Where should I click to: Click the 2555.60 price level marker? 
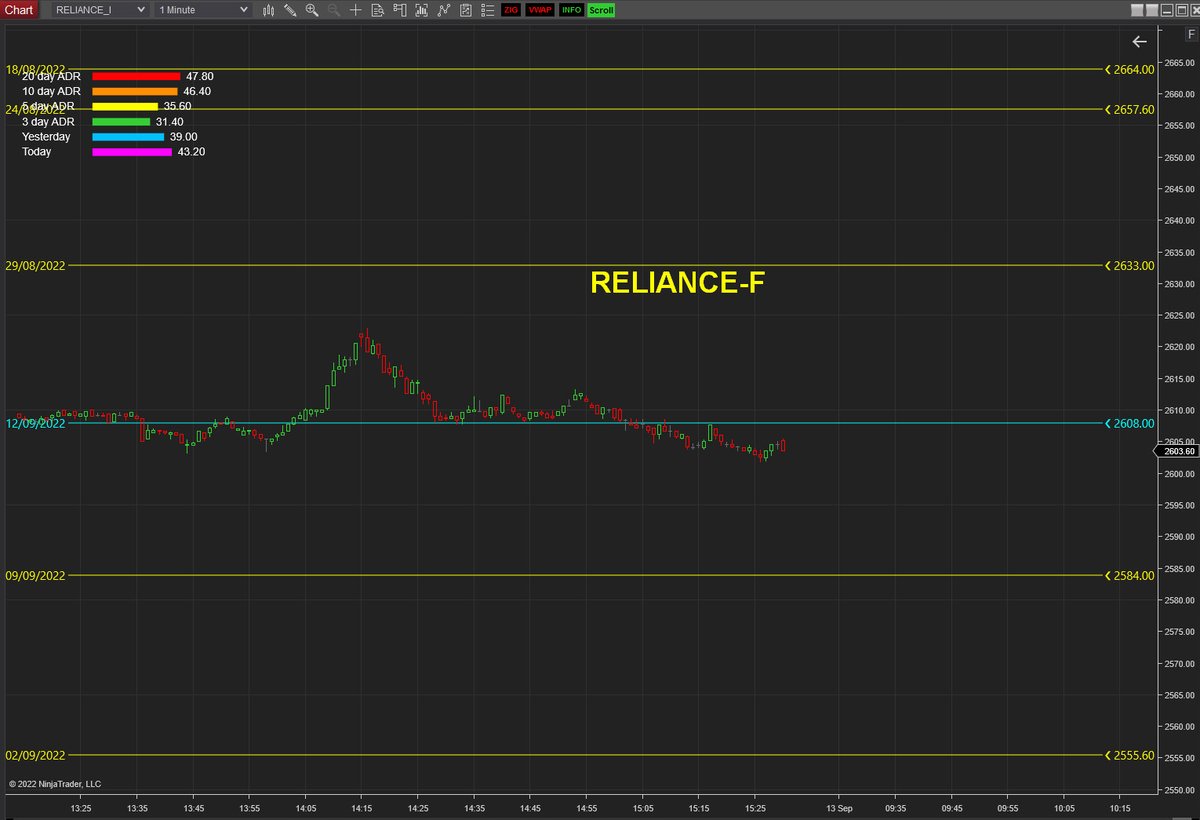(x=1129, y=755)
